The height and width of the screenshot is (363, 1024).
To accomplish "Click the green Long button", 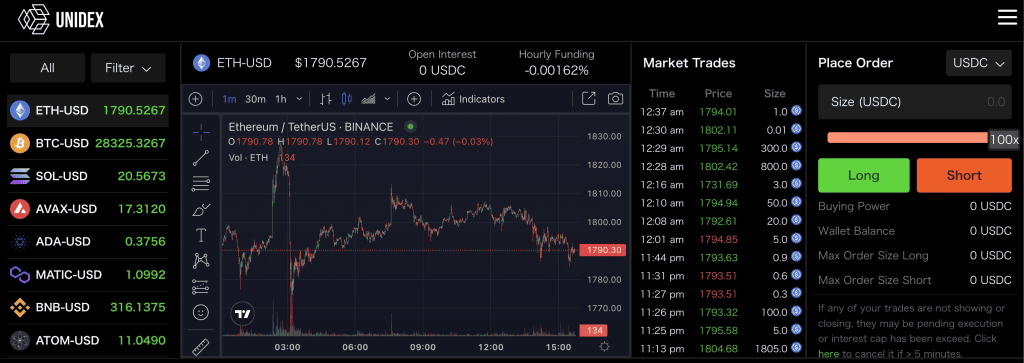I will (x=863, y=175).
